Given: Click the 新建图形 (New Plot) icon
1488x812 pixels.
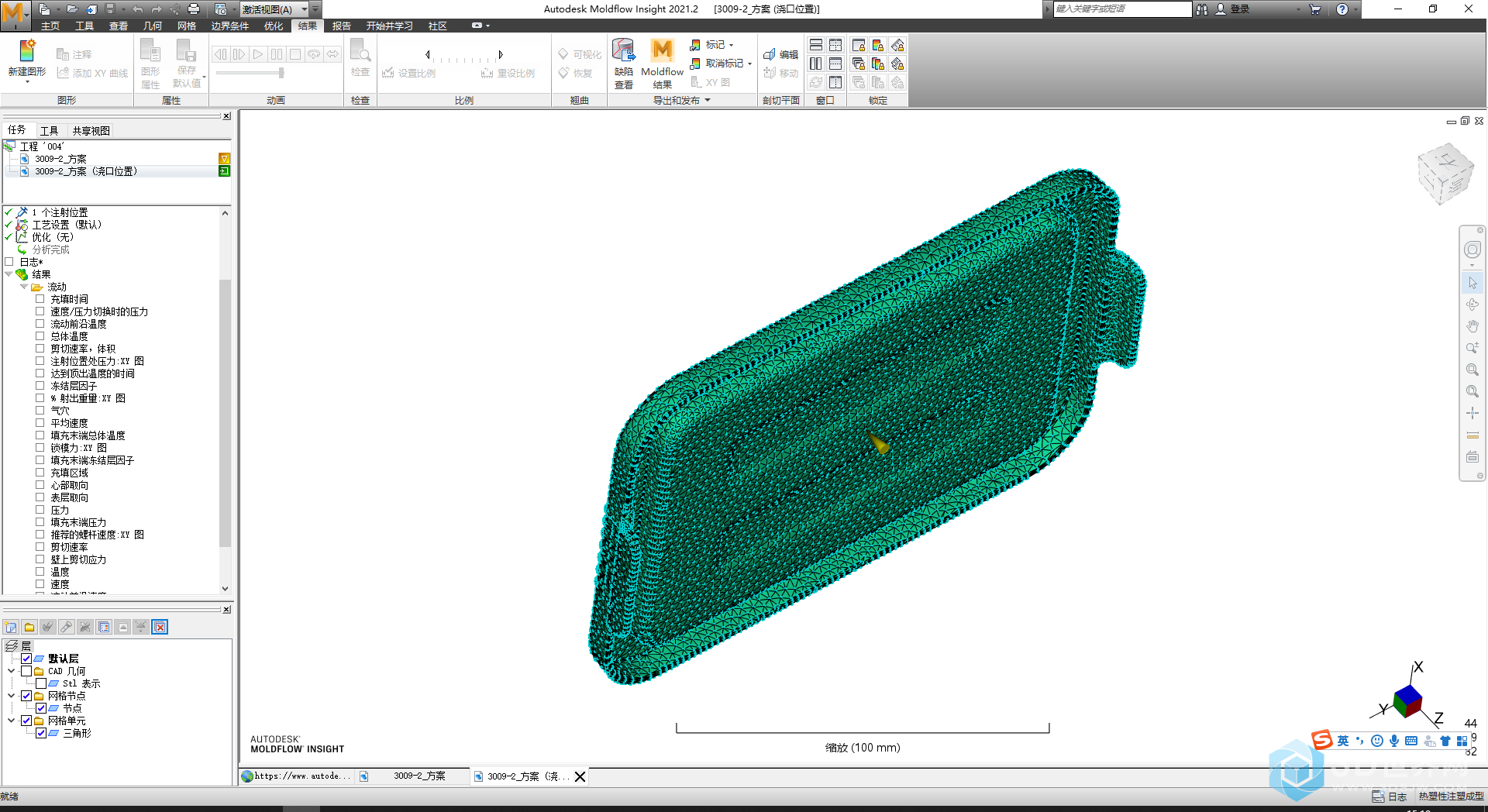Looking at the screenshot, I should pyautogui.click(x=27, y=51).
